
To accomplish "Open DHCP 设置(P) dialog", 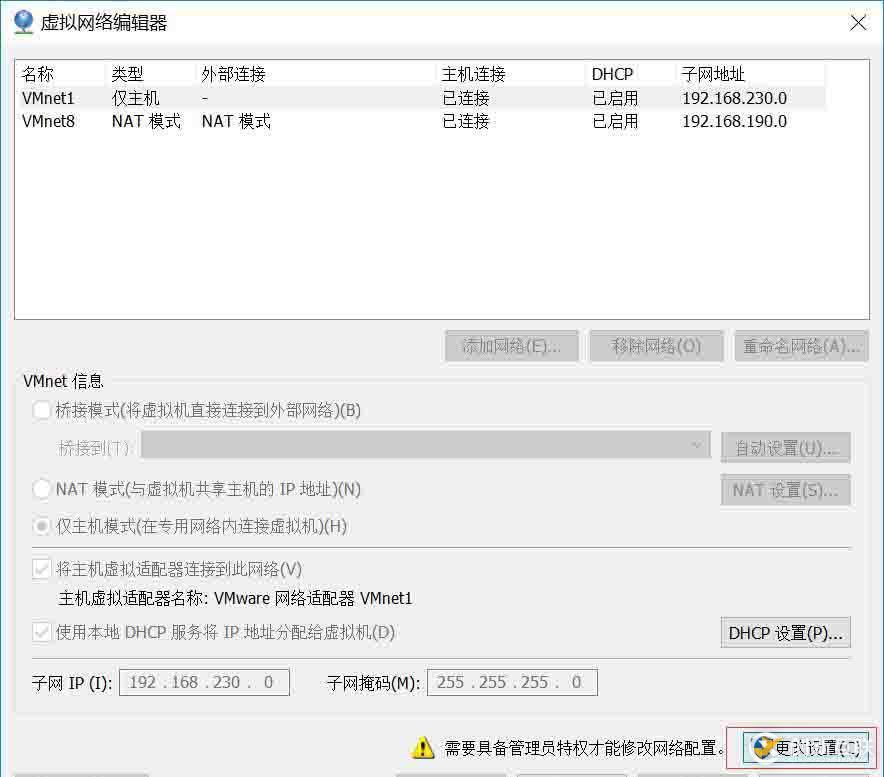I will [786, 632].
